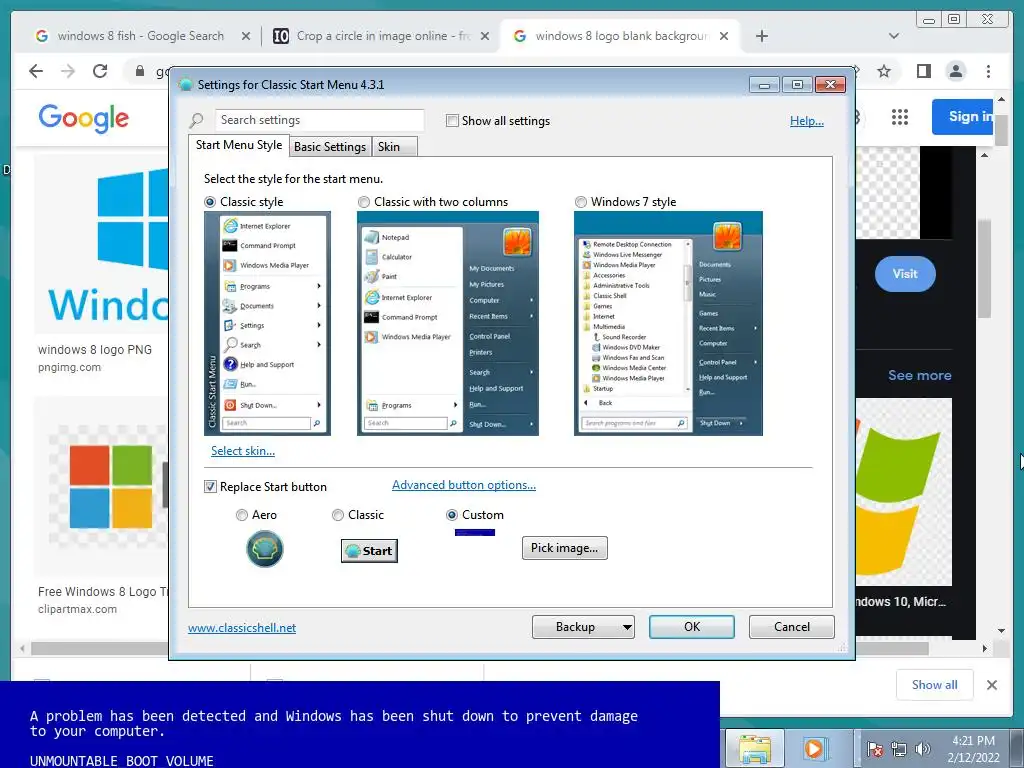Open the Select skin link
The image size is (1024, 768).
[243, 451]
